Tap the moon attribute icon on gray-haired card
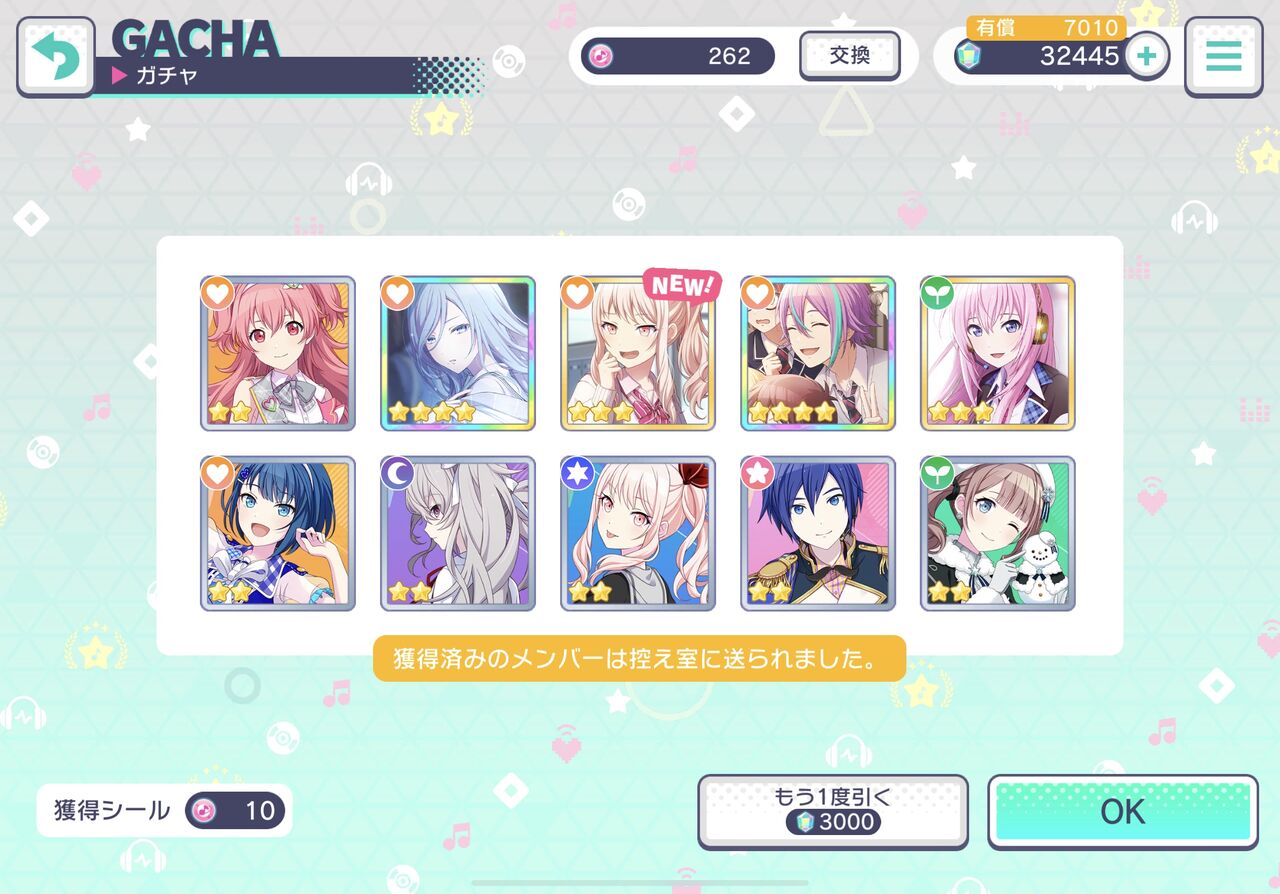This screenshot has height=894, width=1280. pos(396,473)
